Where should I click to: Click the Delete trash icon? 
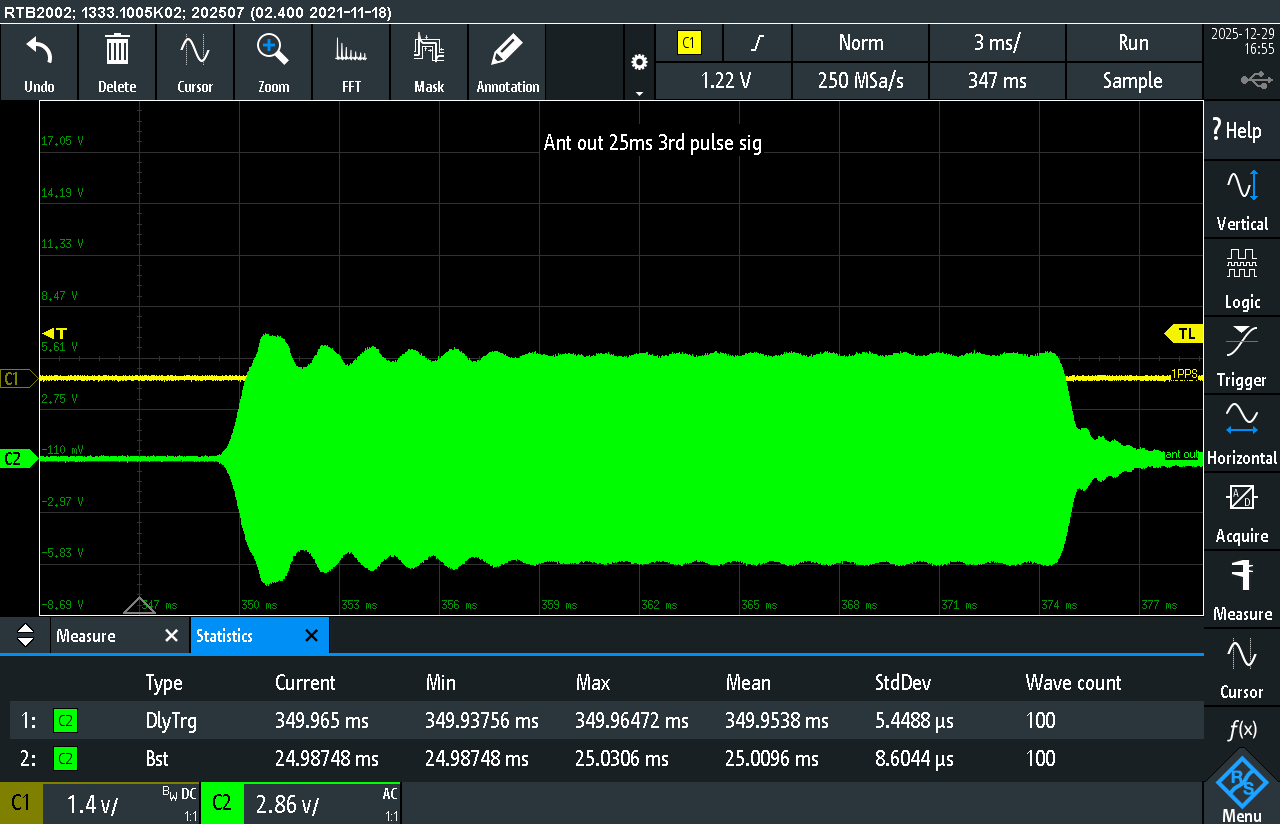click(x=117, y=50)
